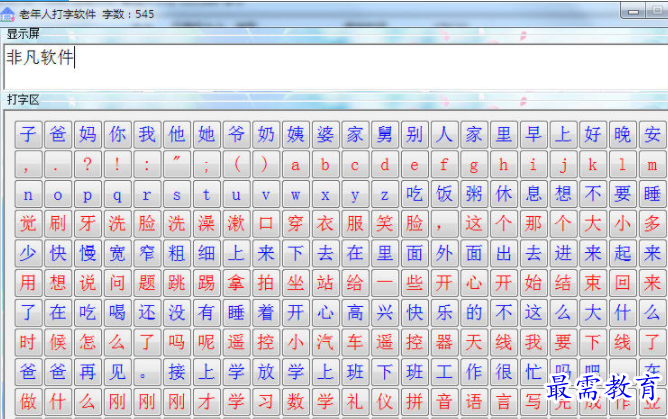
Task: Select the 细 character key
Action: click(207, 253)
